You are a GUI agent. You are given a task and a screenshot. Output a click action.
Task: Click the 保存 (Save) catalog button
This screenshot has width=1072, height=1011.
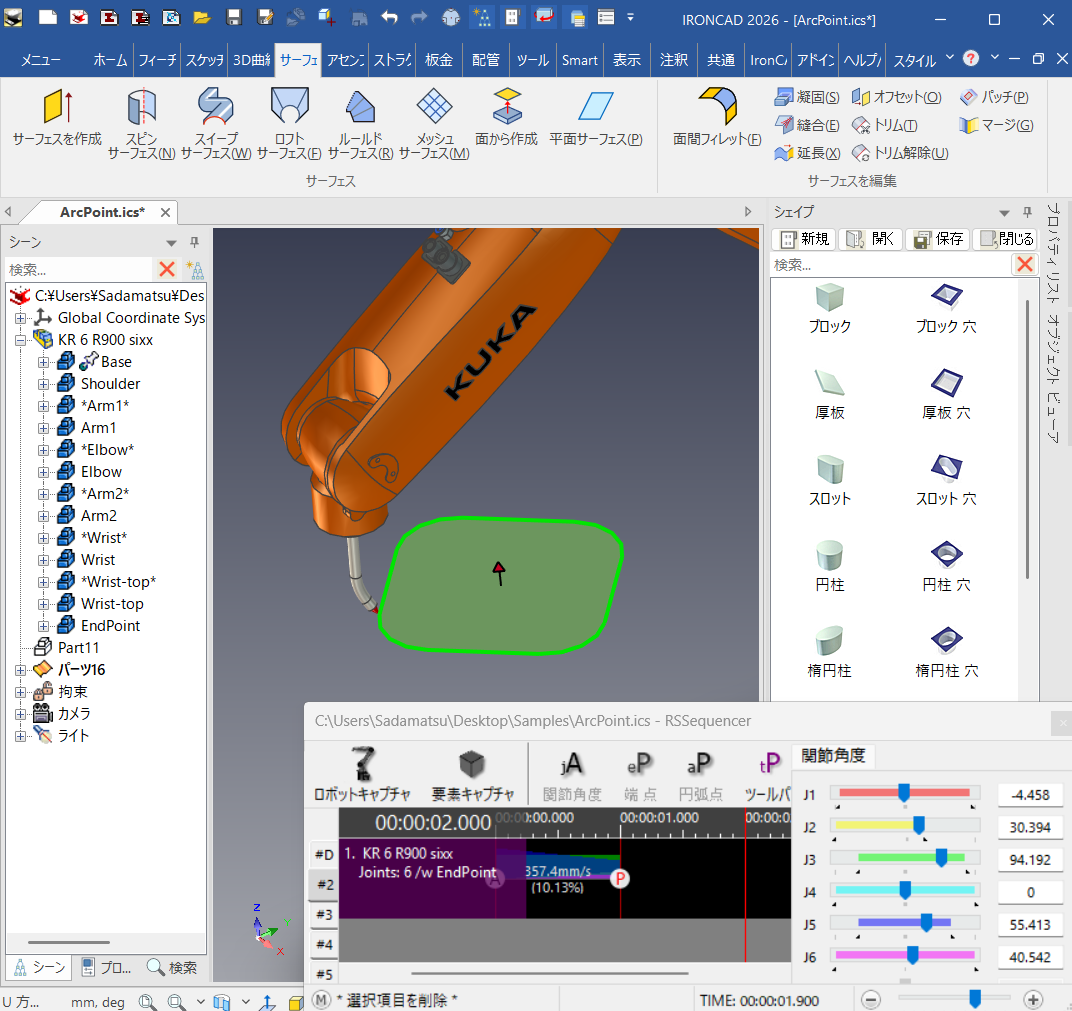tap(938, 239)
